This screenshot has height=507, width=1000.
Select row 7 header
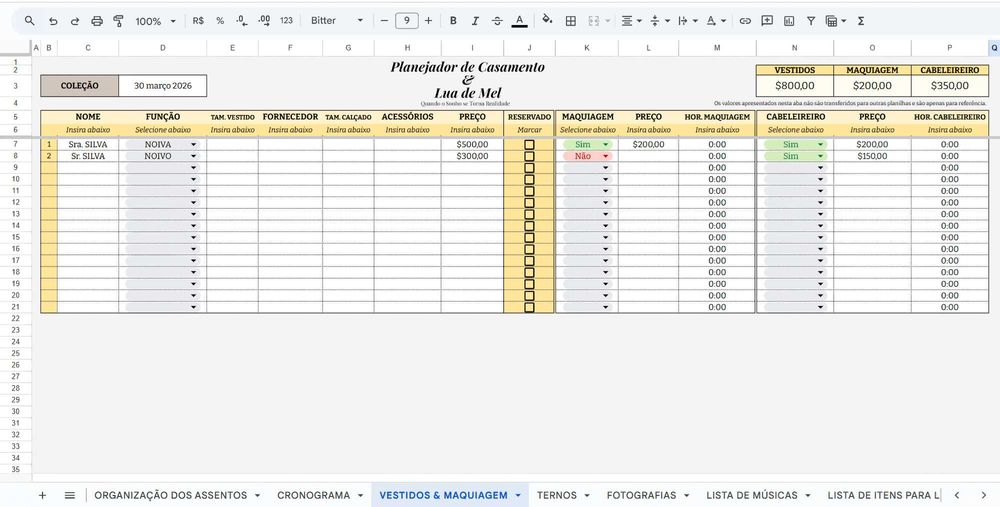[x=15, y=145]
